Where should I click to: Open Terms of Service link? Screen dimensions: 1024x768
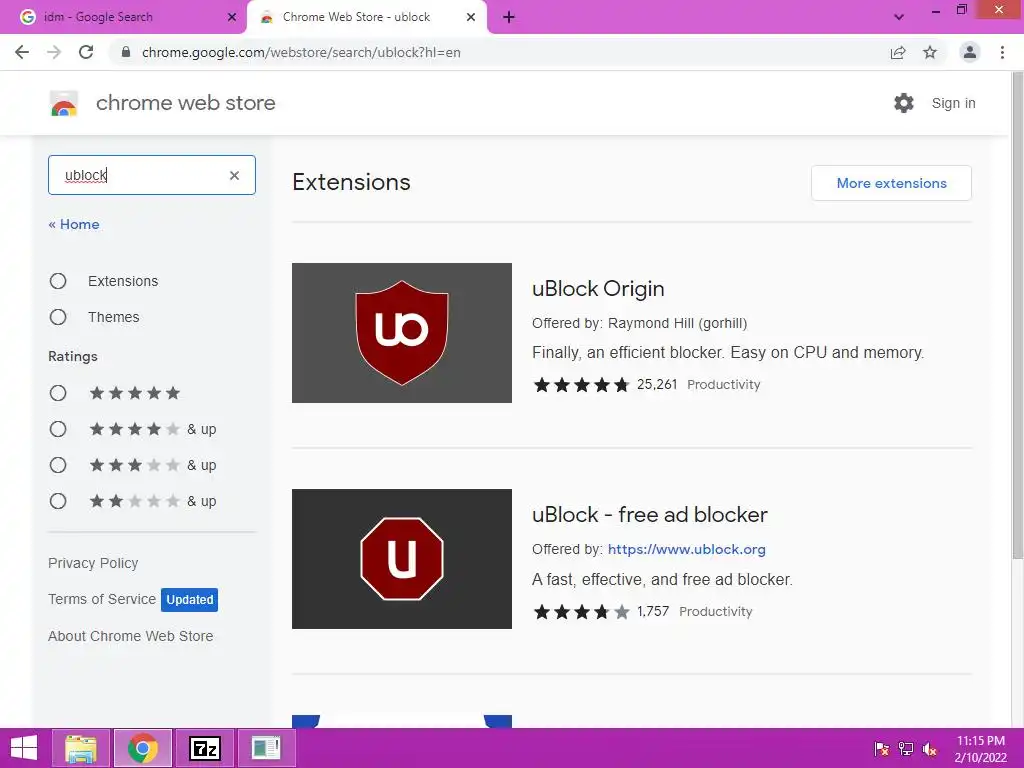click(x=102, y=599)
